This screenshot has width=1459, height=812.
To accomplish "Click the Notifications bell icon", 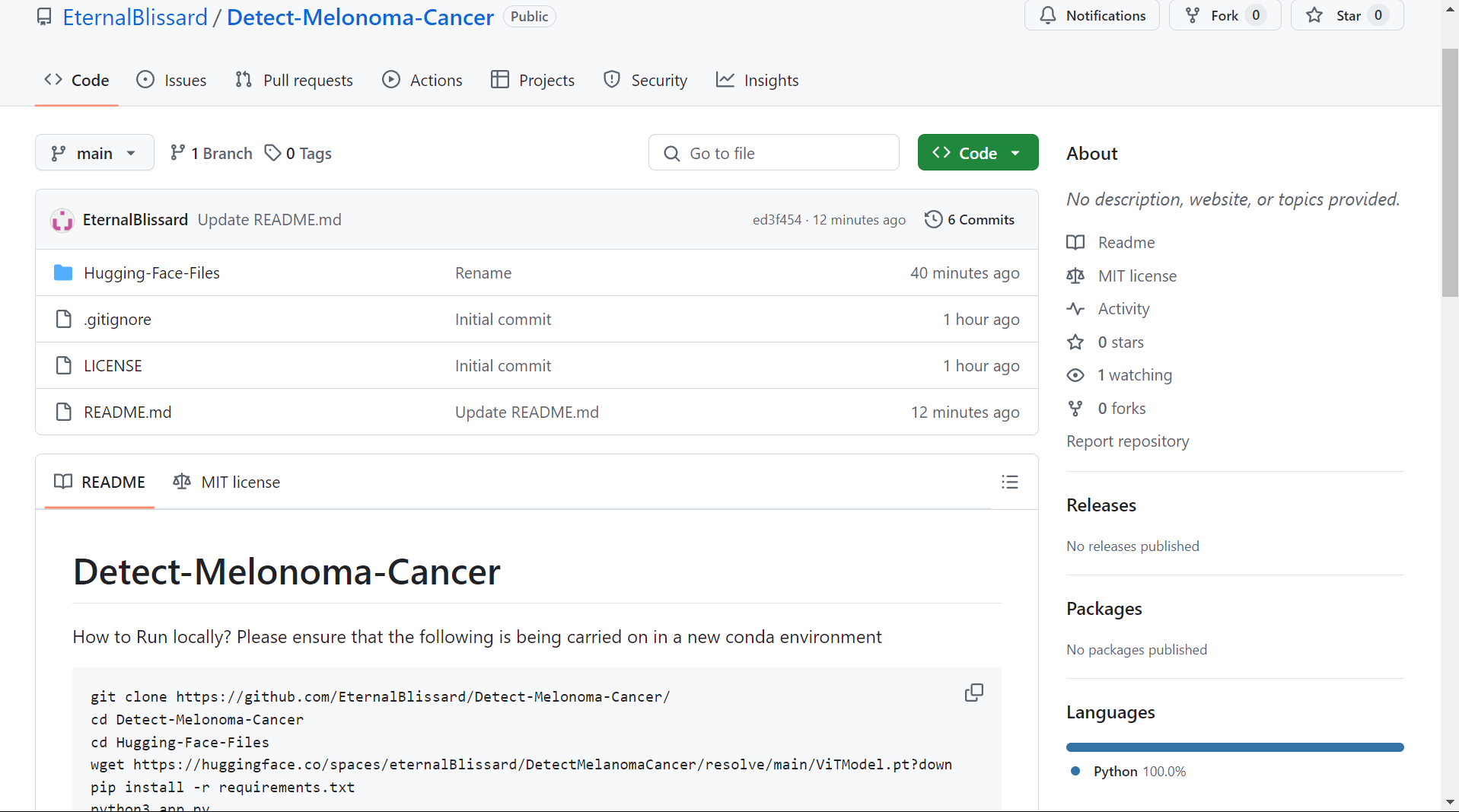I will [x=1050, y=14].
